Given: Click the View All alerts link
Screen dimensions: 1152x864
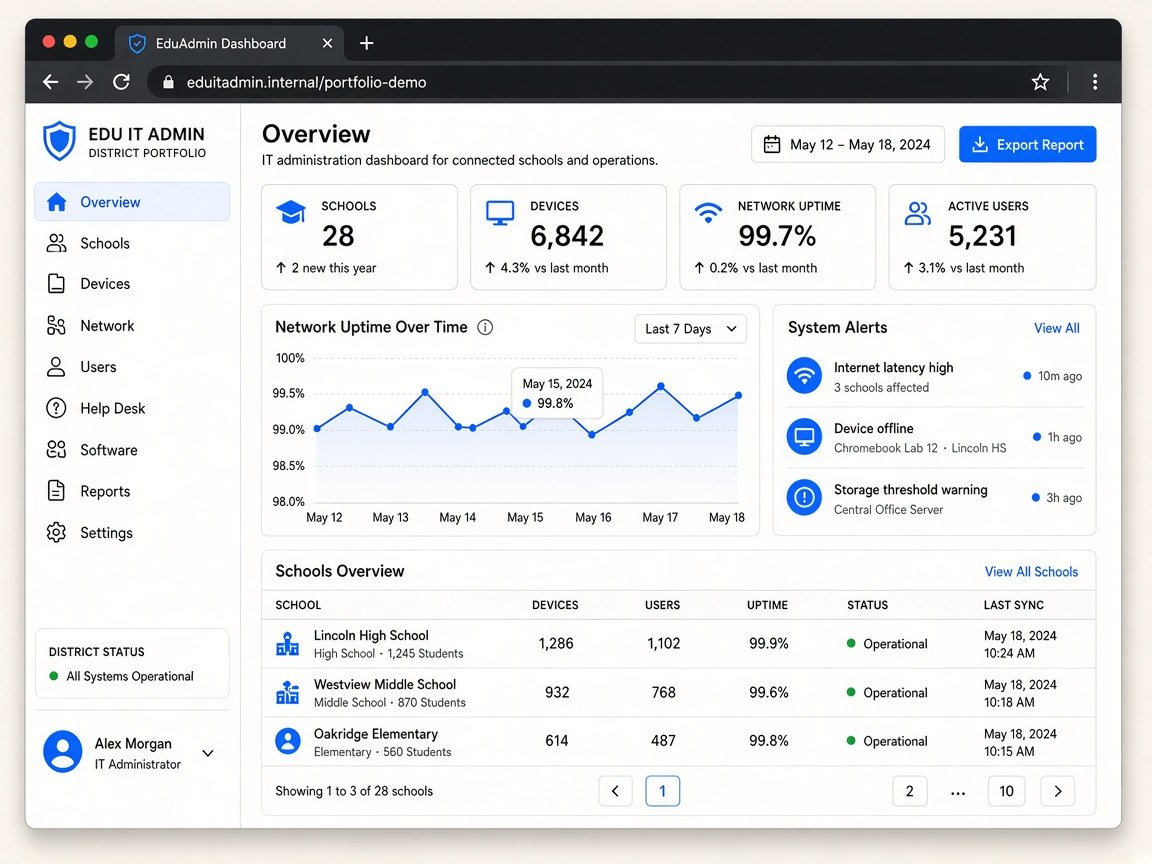Looking at the screenshot, I should coord(1056,328).
